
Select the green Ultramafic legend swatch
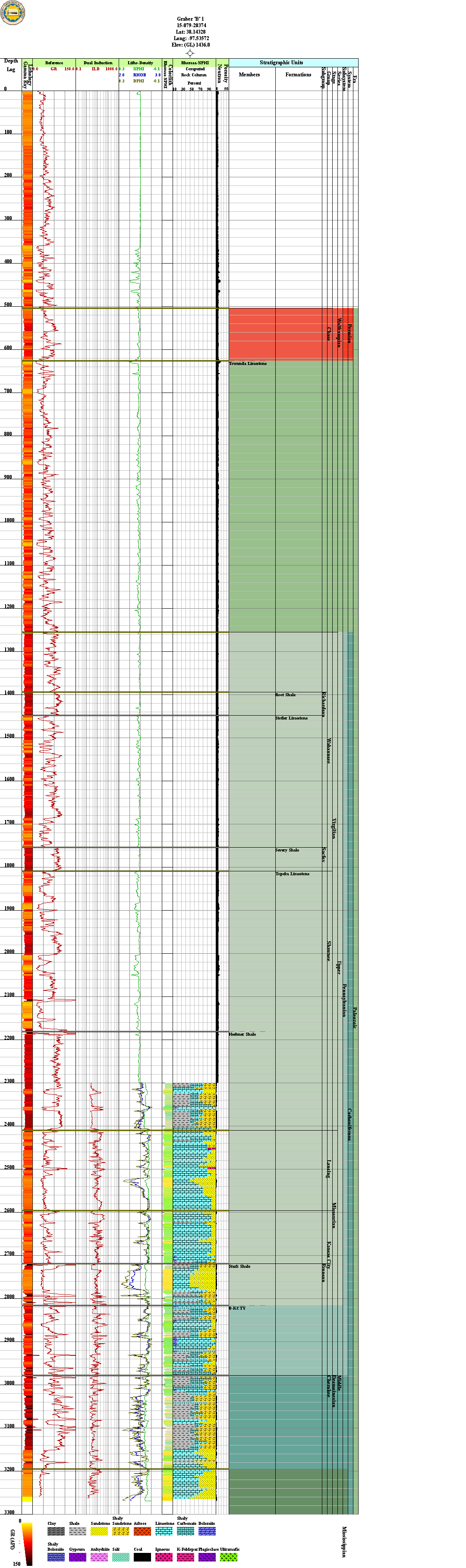coord(228,1557)
